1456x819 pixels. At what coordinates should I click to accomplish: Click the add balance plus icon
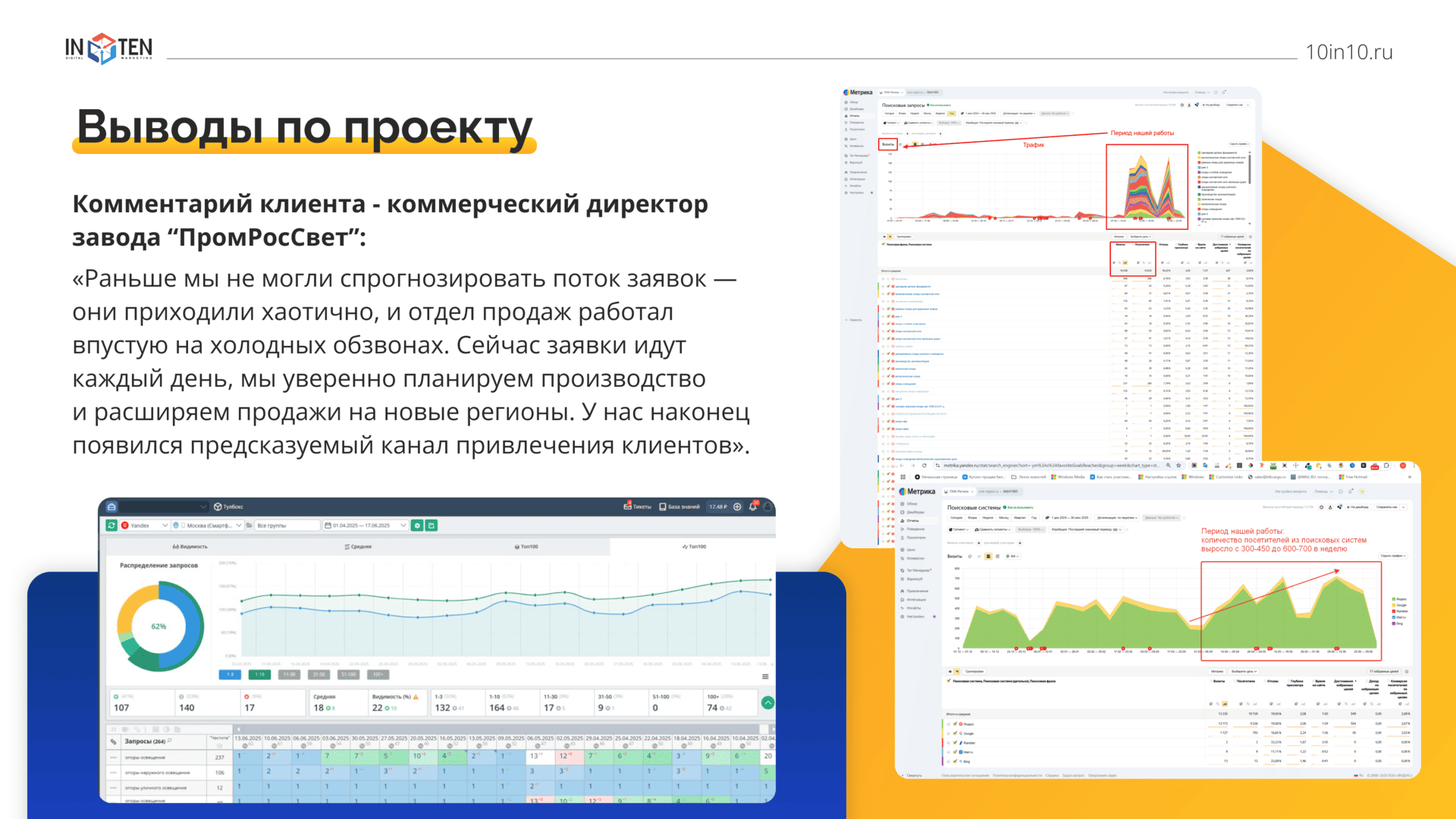pyautogui.click(x=737, y=507)
